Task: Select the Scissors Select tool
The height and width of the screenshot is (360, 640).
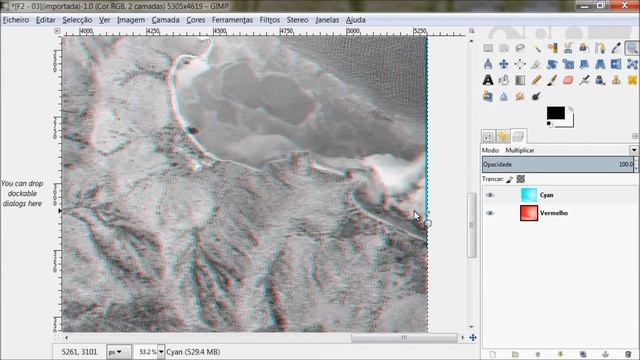Action: pos(568,48)
